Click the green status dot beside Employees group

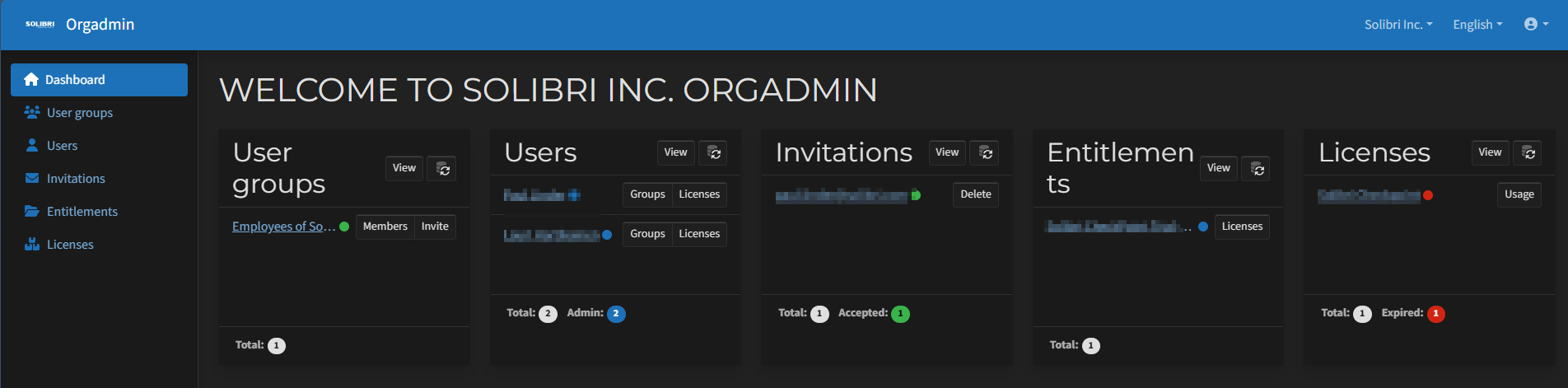(x=344, y=227)
